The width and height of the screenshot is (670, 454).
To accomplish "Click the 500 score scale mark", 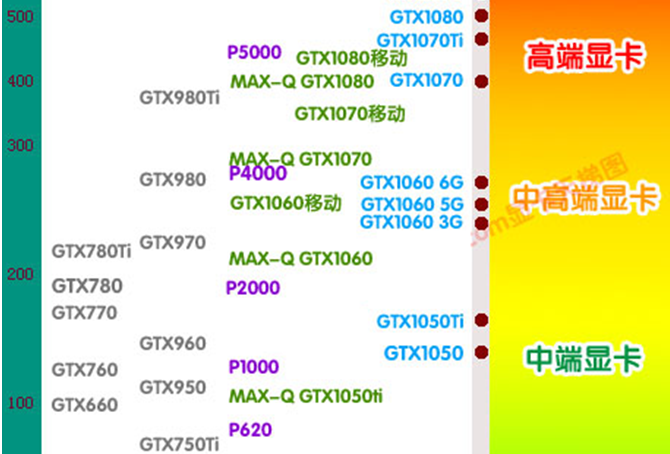I will 20,18.
